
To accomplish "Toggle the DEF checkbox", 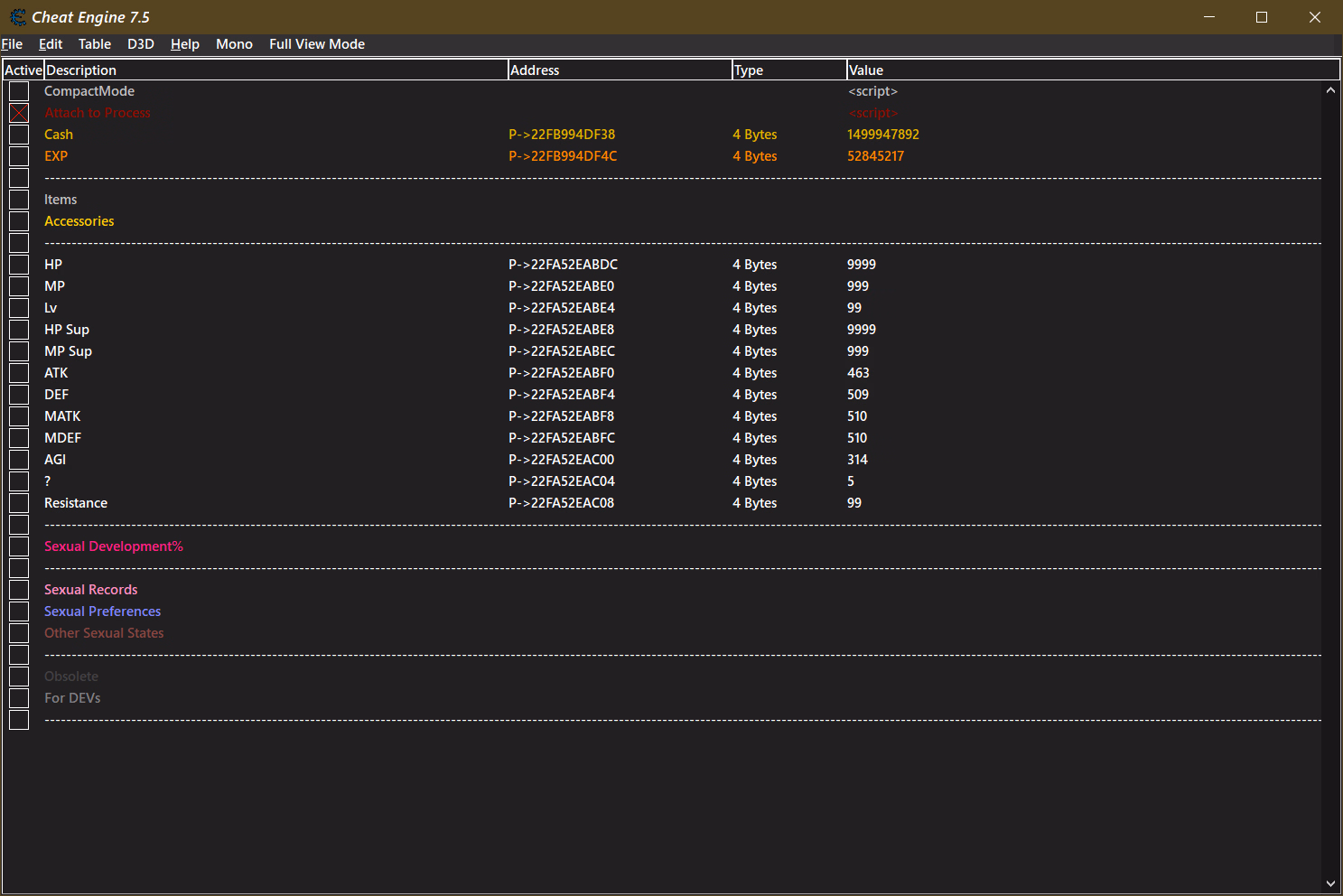I will (19, 395).
